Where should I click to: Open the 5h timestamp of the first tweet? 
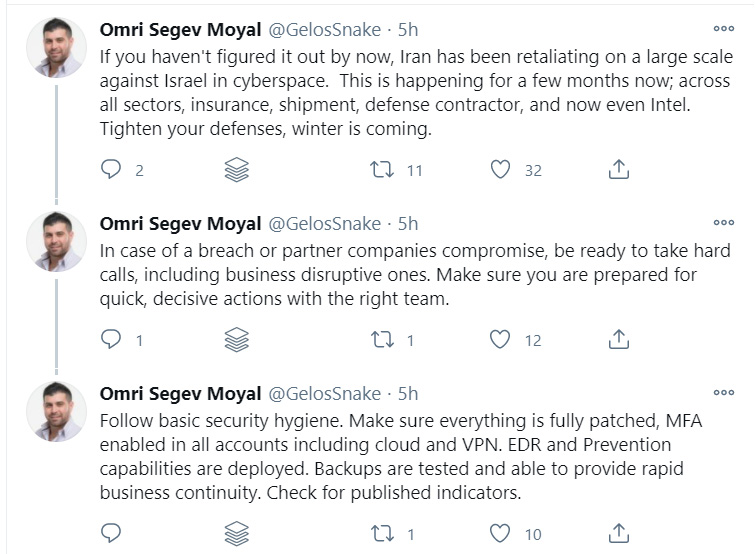(x=408, y=29)
